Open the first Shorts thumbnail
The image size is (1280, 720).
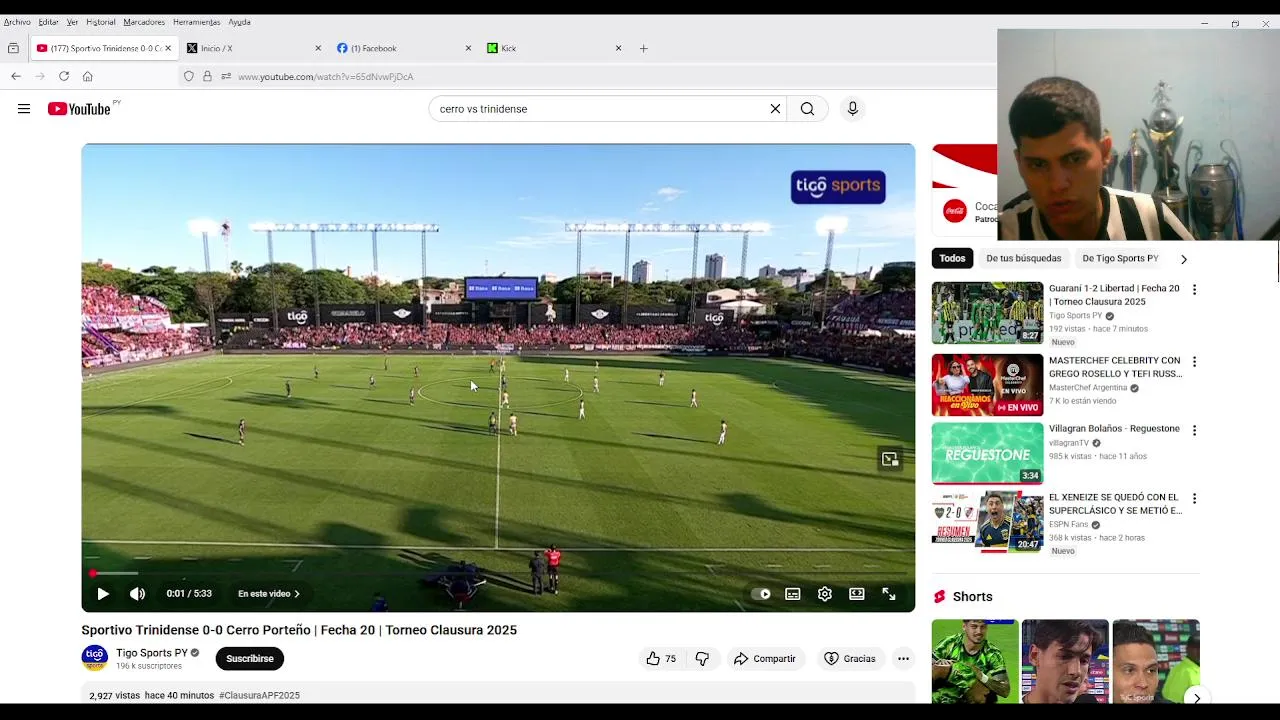click(x=975, y=662)
